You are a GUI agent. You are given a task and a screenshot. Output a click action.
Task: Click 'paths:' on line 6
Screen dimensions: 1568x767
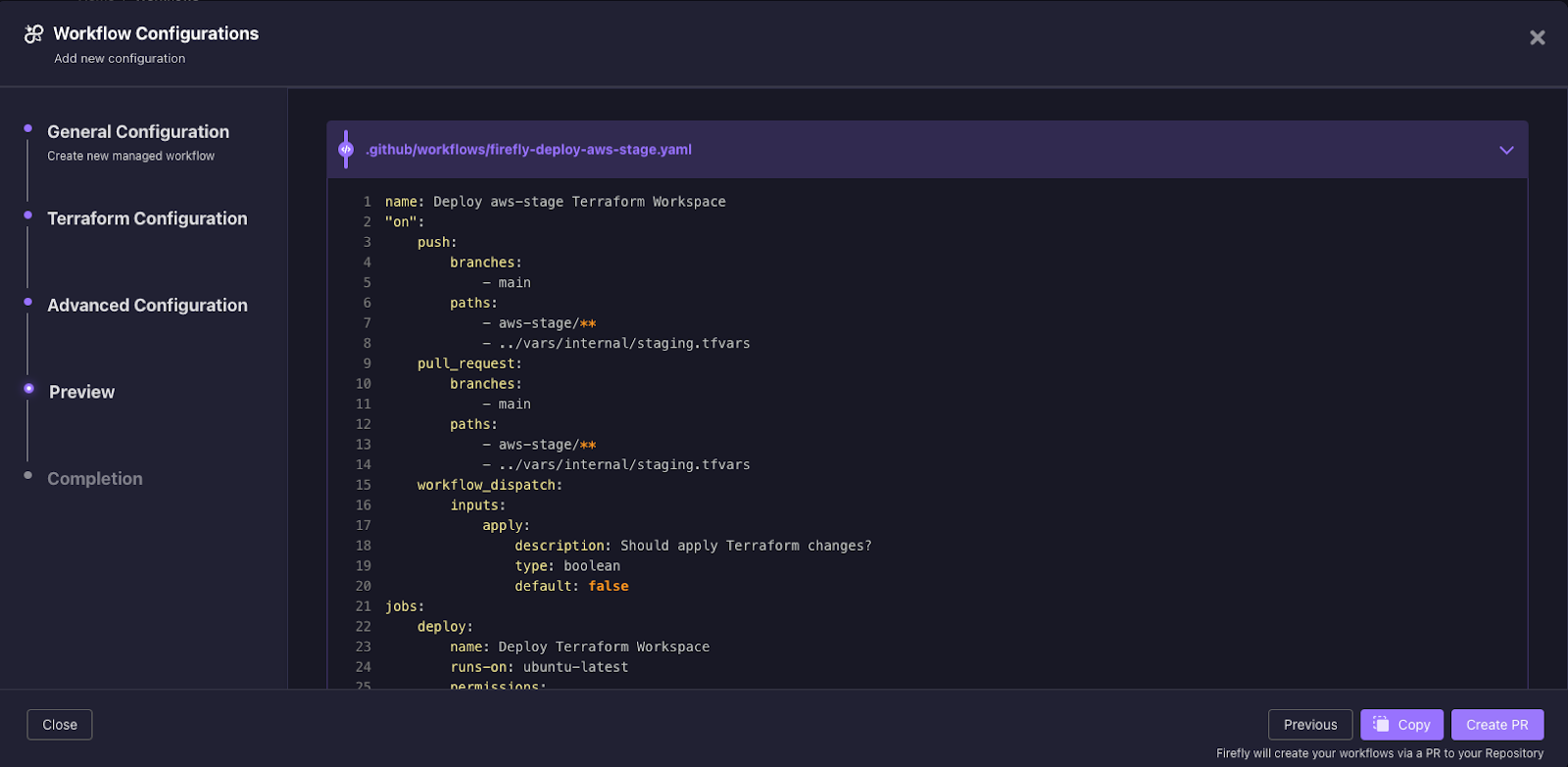473,304
